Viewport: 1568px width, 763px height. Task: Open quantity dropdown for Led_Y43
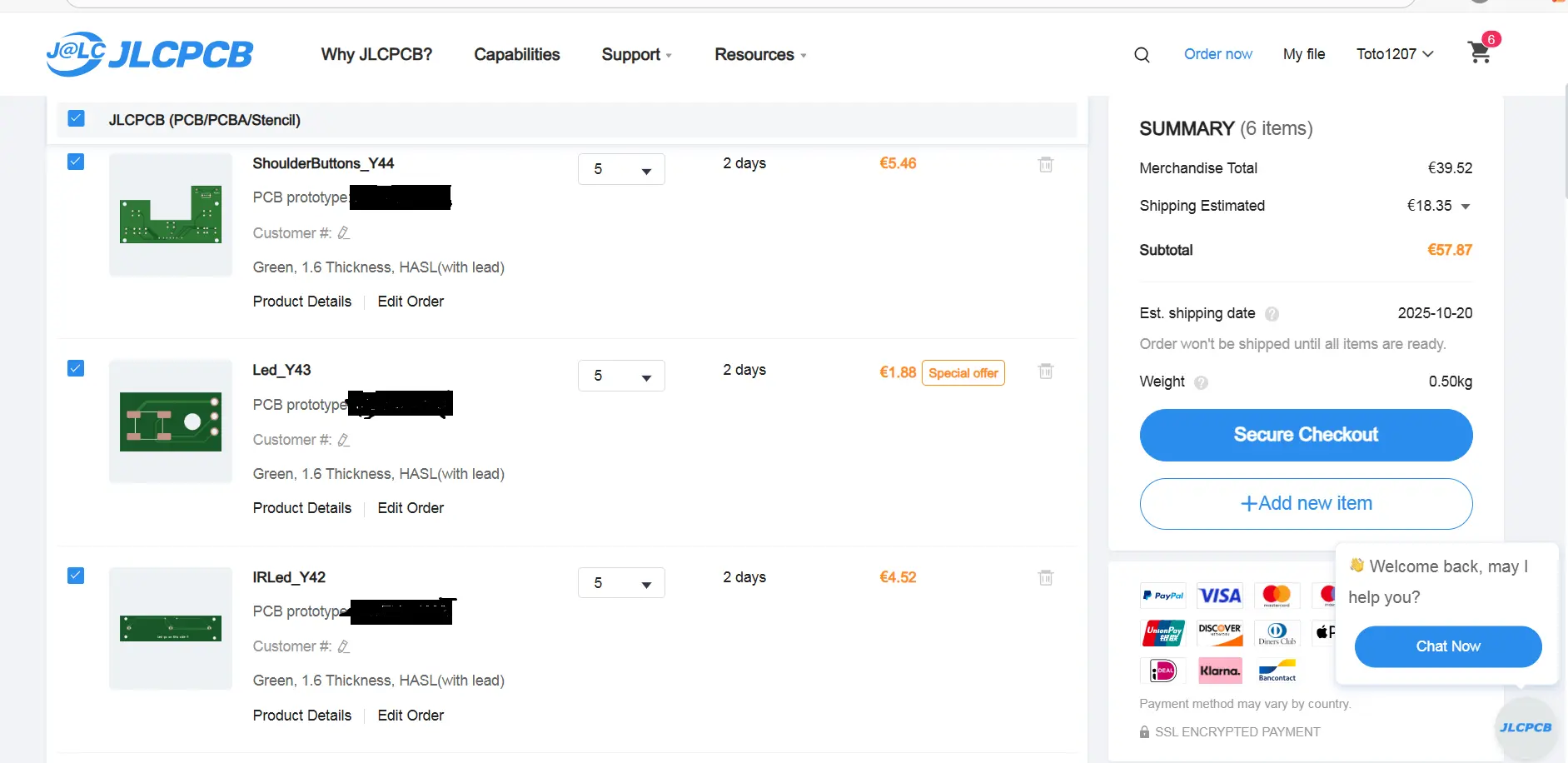pyautogui.click(x=621, y=376)
